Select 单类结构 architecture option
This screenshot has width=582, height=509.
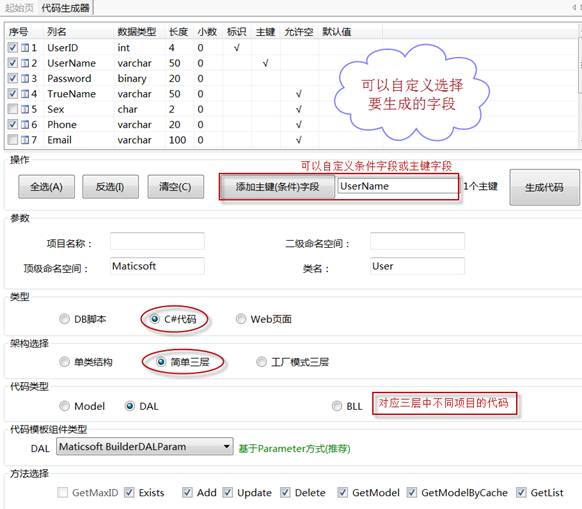pyautogui.click(x=64, y=362)
